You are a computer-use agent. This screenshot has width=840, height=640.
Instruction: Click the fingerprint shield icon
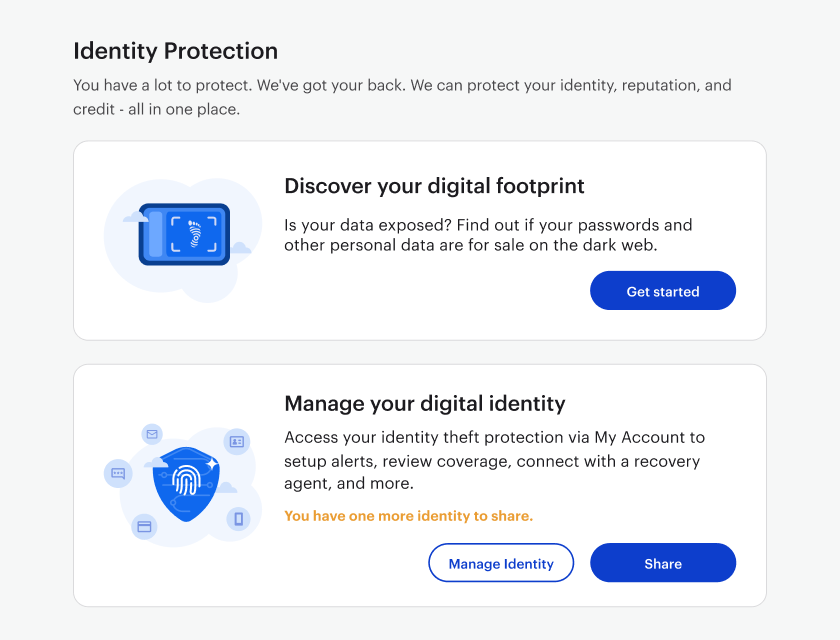pyautogui.click(x=186, y=483)
